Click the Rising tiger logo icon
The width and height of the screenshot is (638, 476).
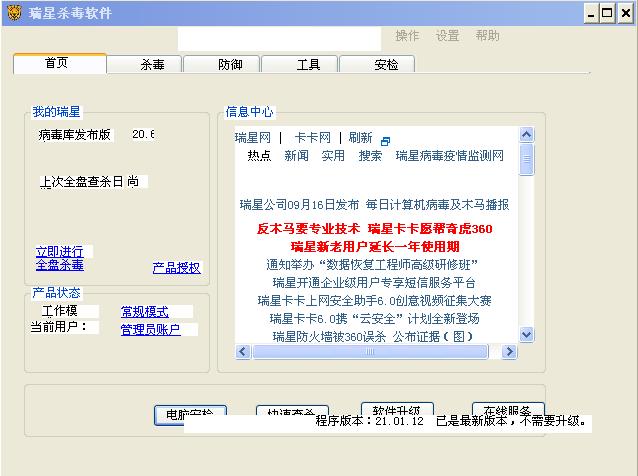point(14,13)
